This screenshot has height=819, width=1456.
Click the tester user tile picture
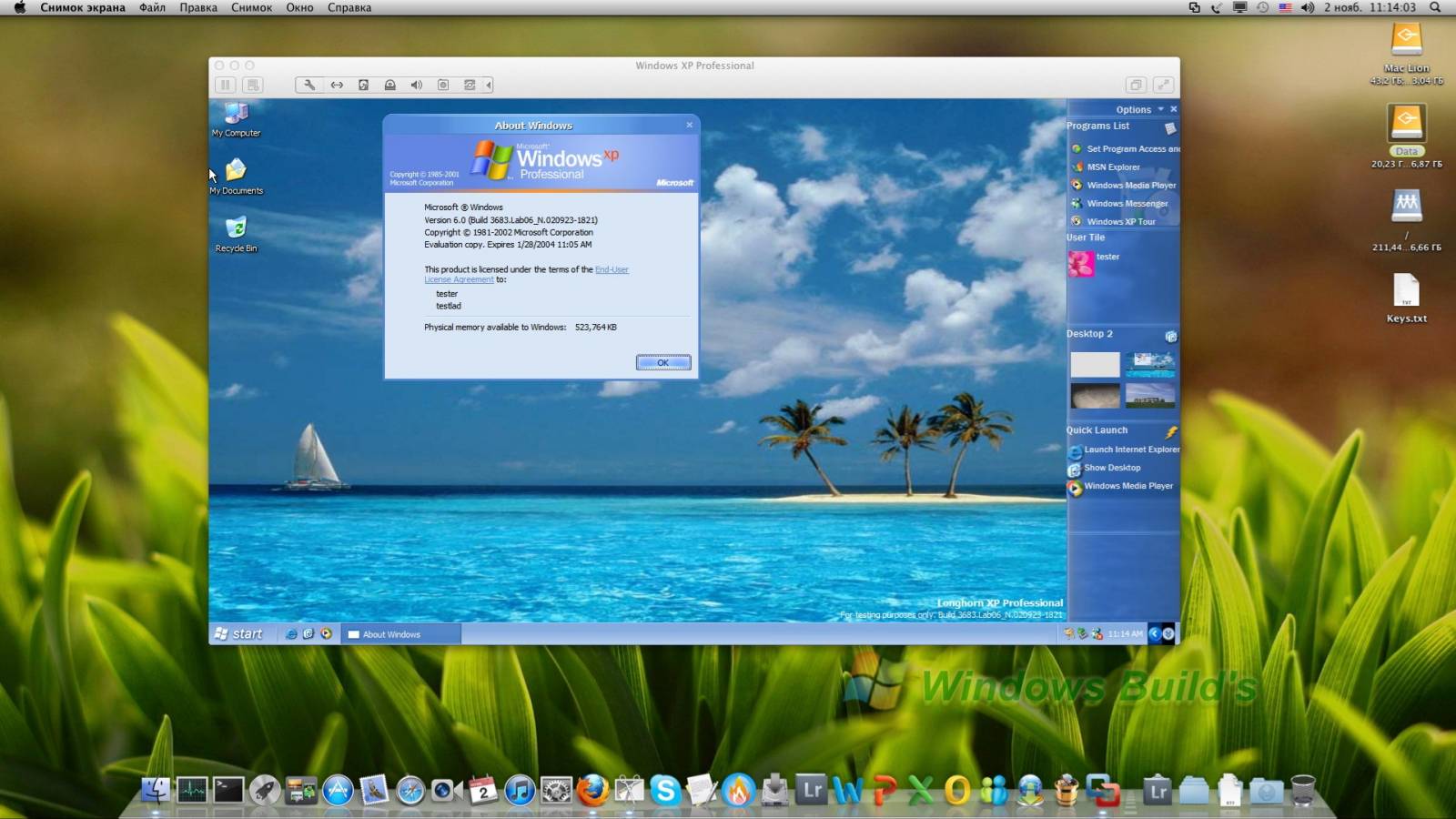(1081, 264)
